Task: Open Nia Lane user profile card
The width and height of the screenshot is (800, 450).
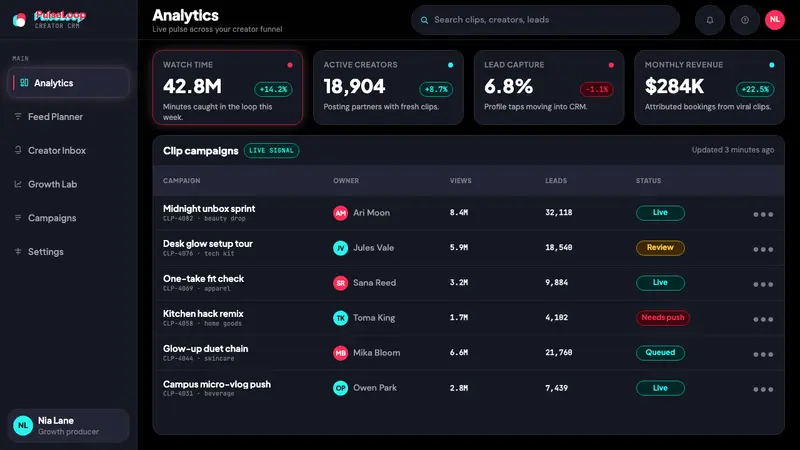Action: [69, 426]
